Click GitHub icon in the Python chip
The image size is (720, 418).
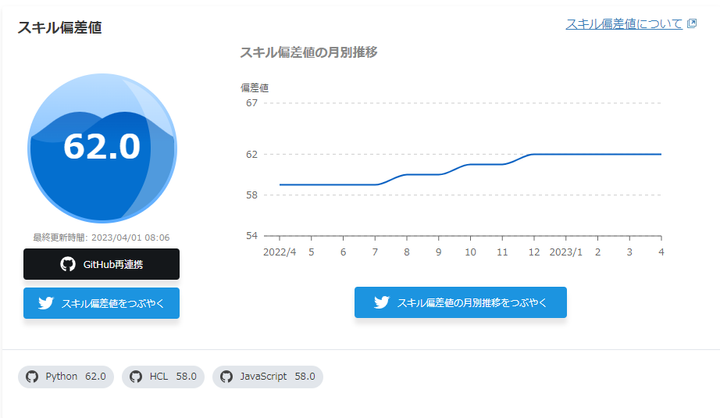click(x=32, y=377)
